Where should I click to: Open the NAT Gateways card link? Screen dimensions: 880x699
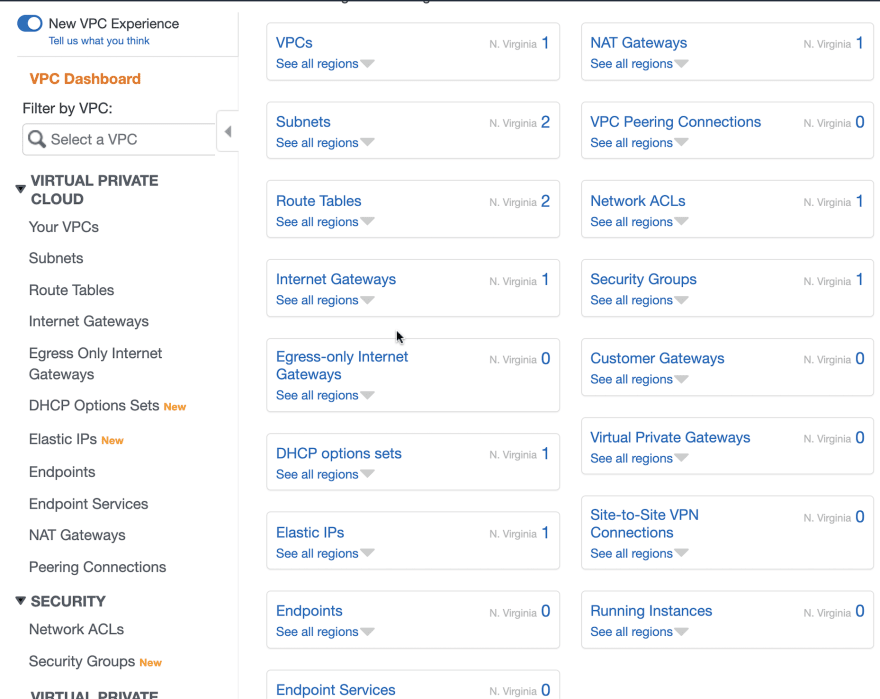click(639, 43)
